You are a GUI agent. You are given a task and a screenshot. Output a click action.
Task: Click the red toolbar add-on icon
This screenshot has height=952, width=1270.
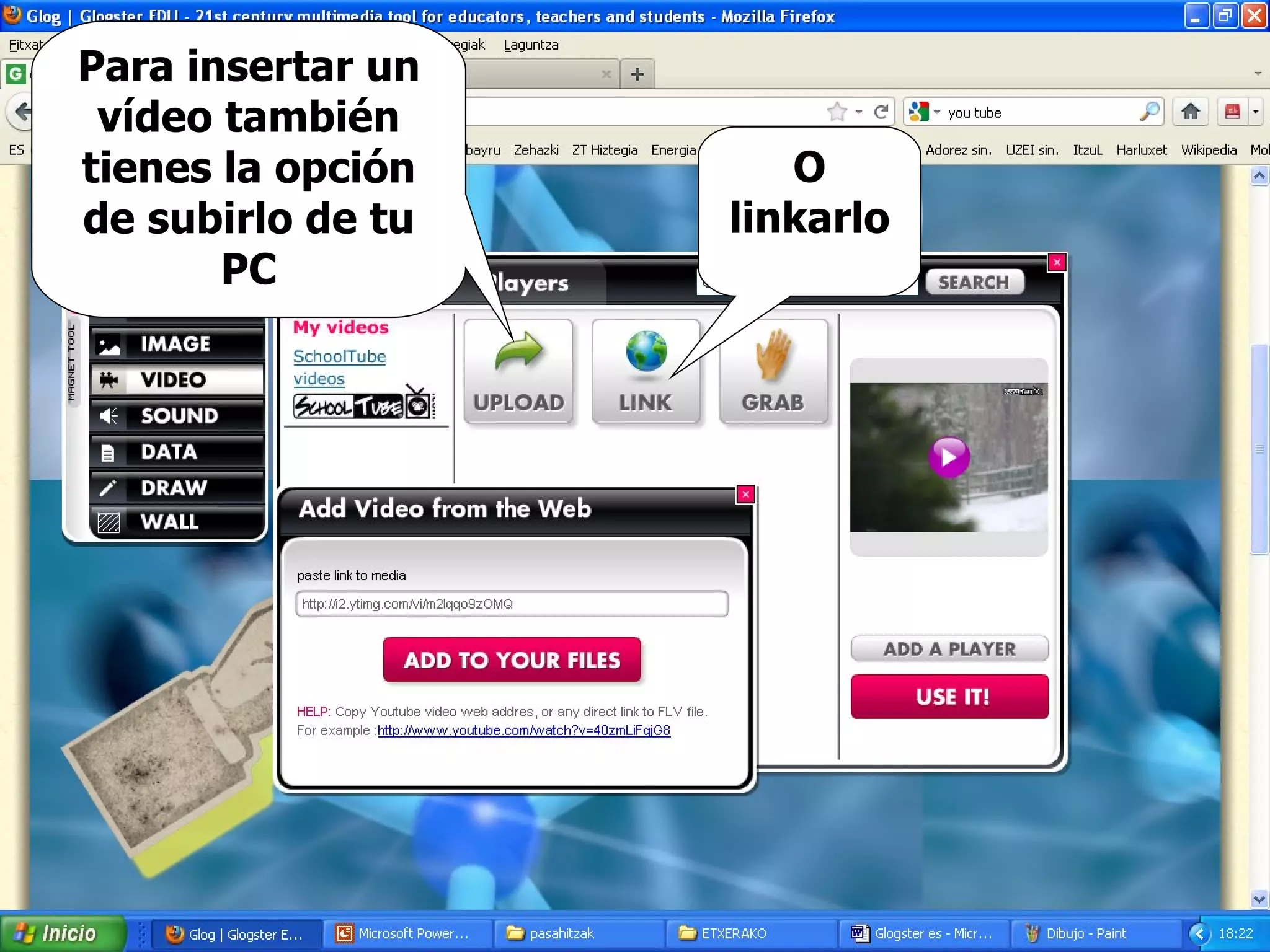1232,112
